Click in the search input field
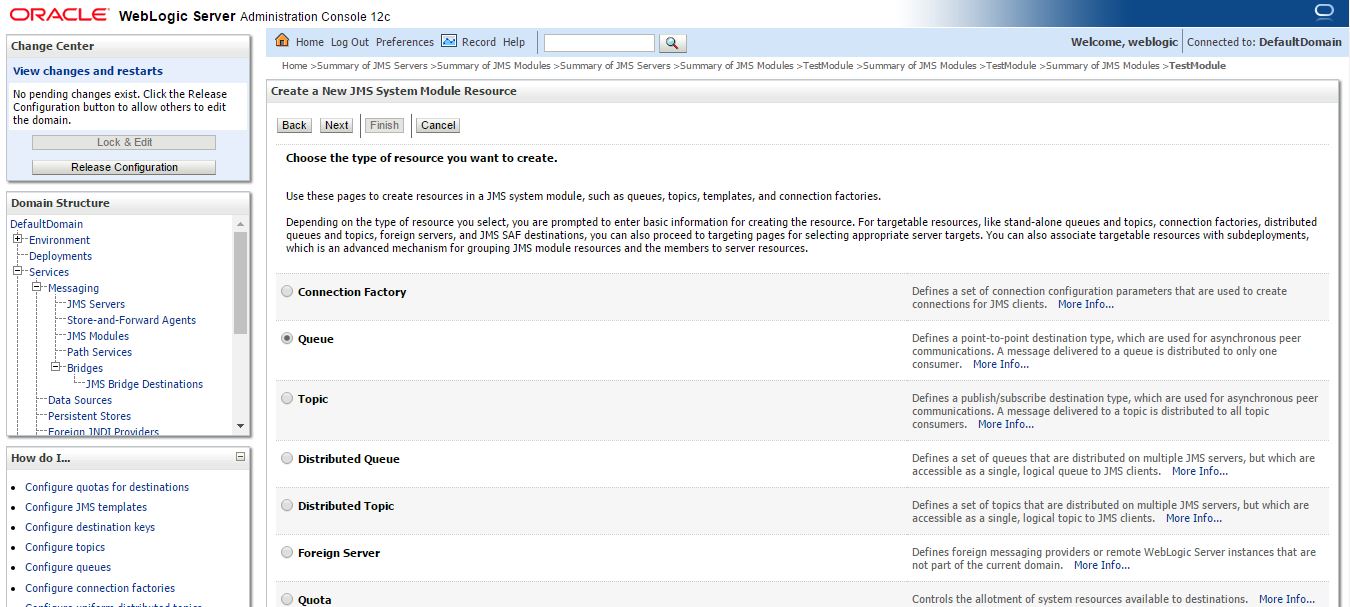The height and width of the screenshot is (607, 1350). point(599,43)
